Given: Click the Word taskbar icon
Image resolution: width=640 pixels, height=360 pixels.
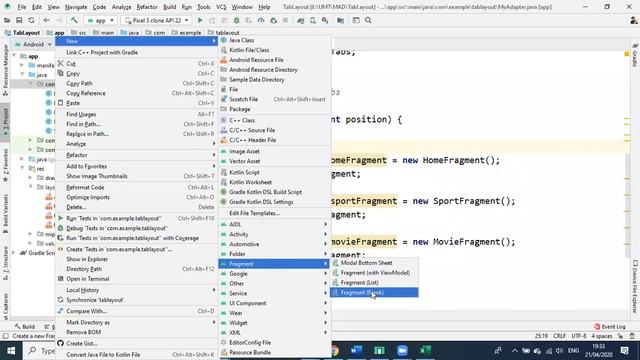Looking at the screenshot, I should tap(356, 351).
